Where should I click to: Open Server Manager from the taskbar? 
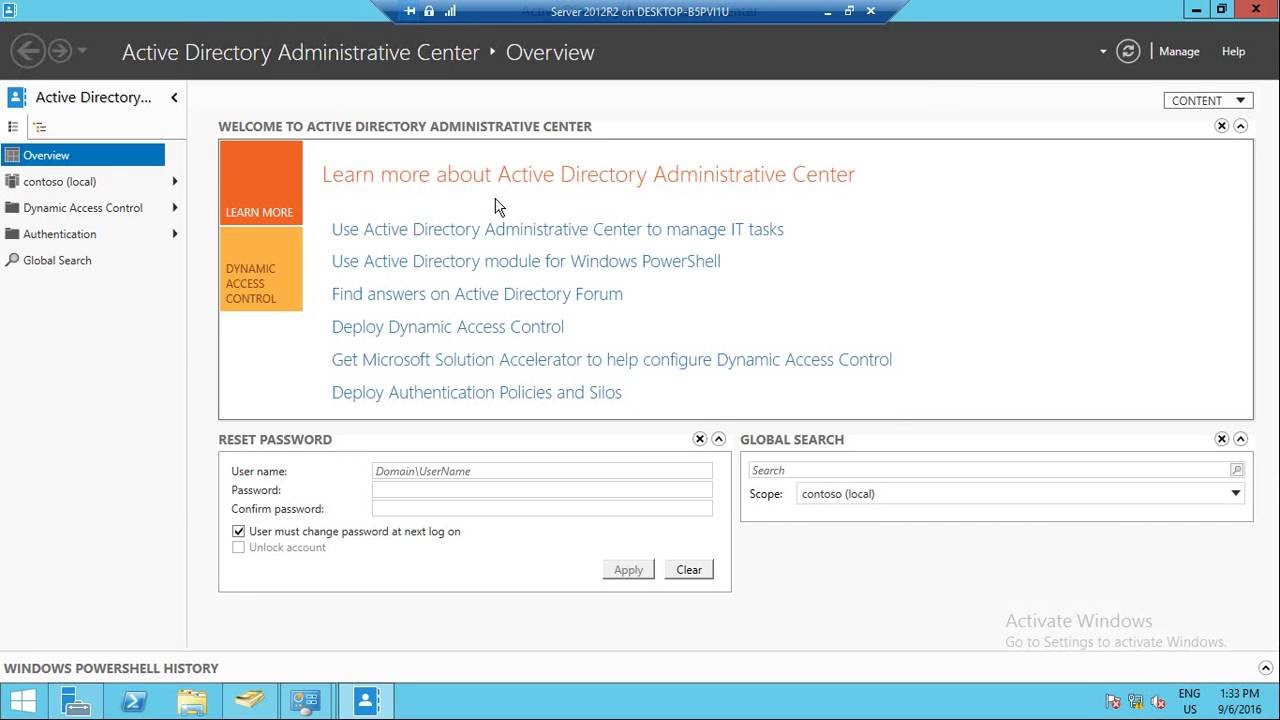coord(76,701)
